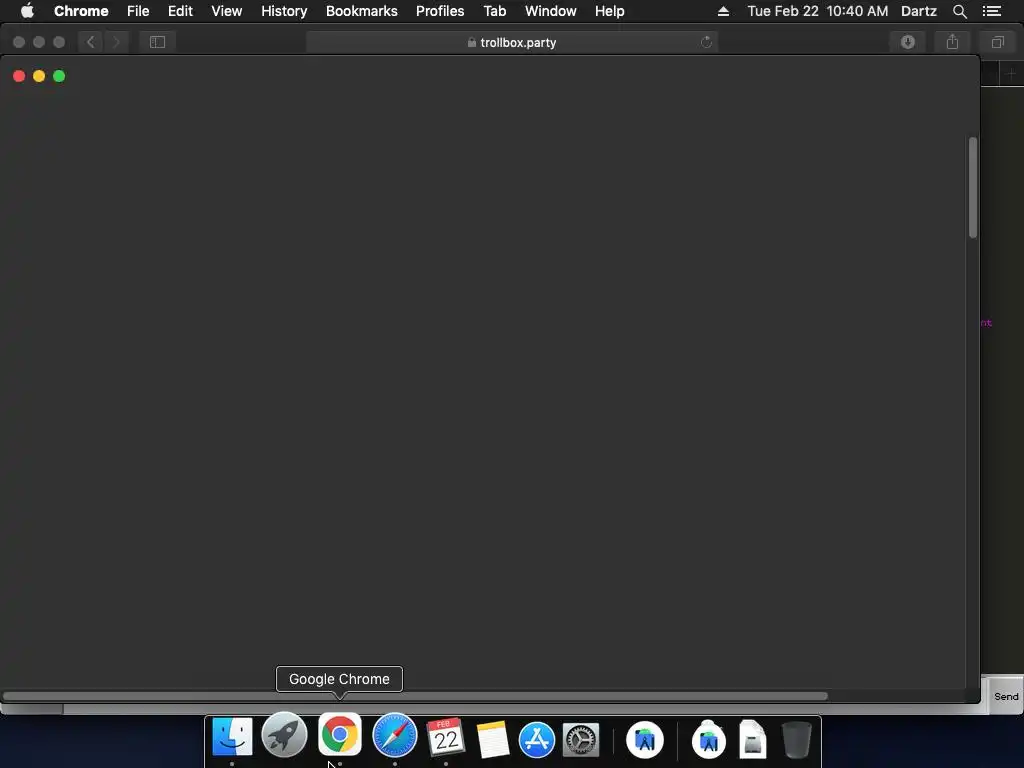Open the Edit menu
This screenshot has height=768, width=1024.
click(x=180, y=11)
